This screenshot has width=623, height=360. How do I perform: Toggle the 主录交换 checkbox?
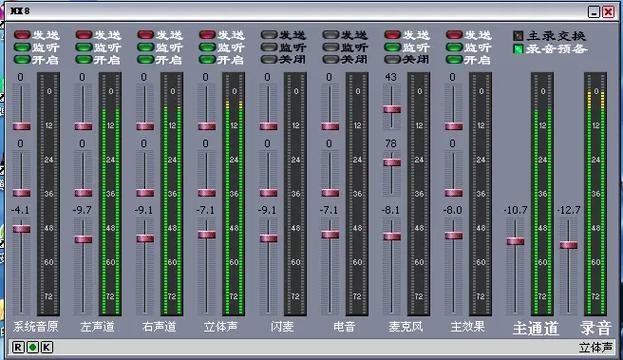pyautogui.click(x=518, y=36)
